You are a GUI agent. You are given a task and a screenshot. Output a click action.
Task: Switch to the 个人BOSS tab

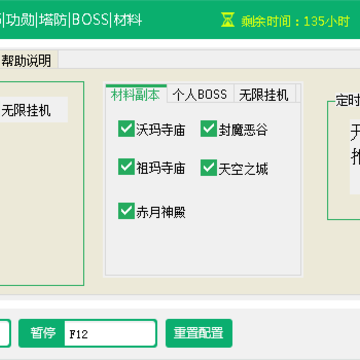click(200, 95)
